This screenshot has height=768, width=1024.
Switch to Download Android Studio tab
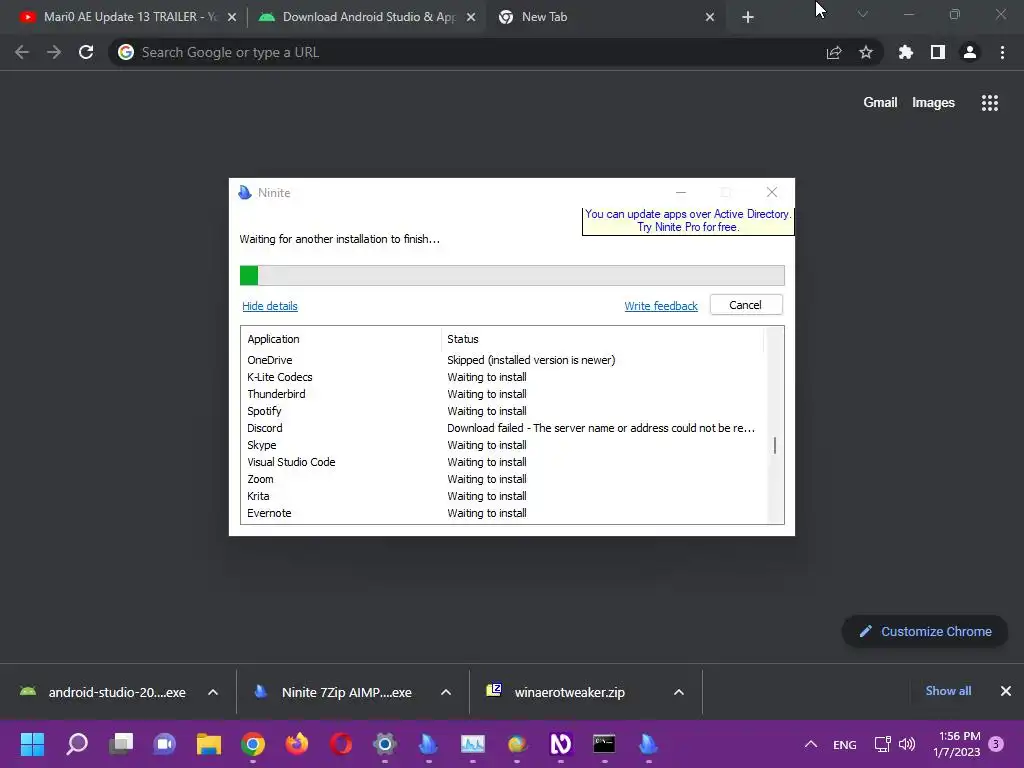[367, 17]
